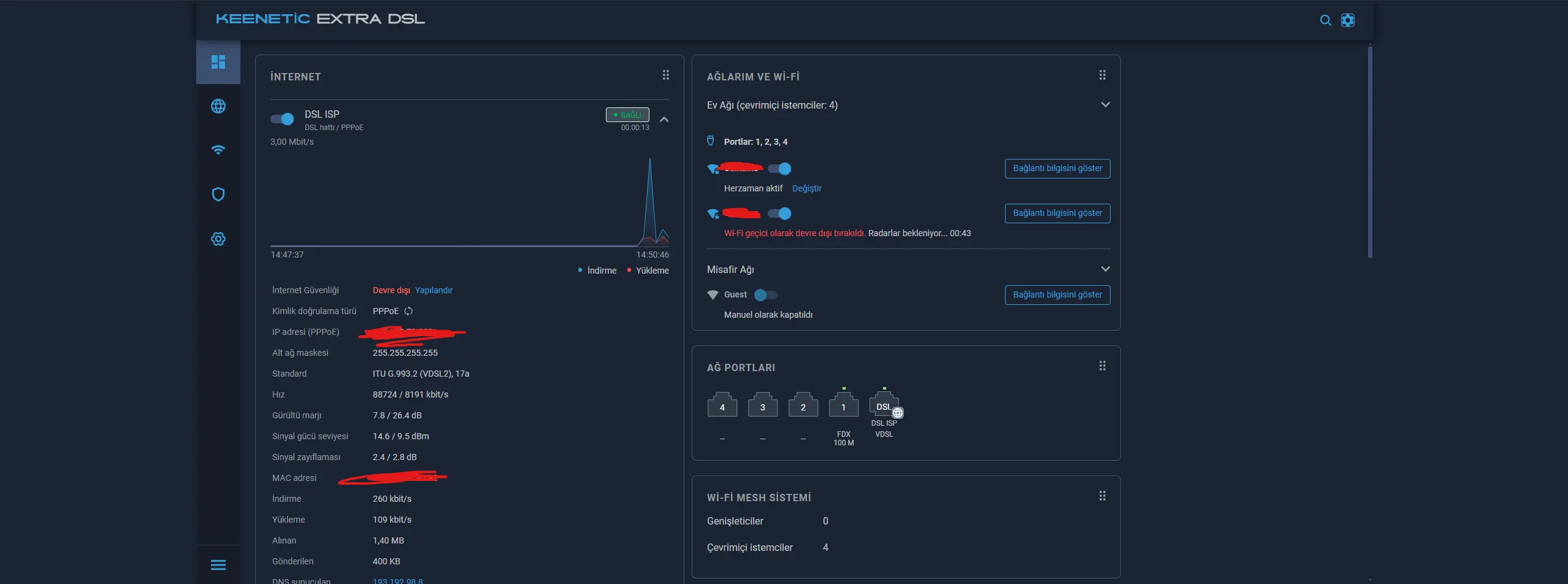Click the Yapılandır link

click(x=434, y=290)
